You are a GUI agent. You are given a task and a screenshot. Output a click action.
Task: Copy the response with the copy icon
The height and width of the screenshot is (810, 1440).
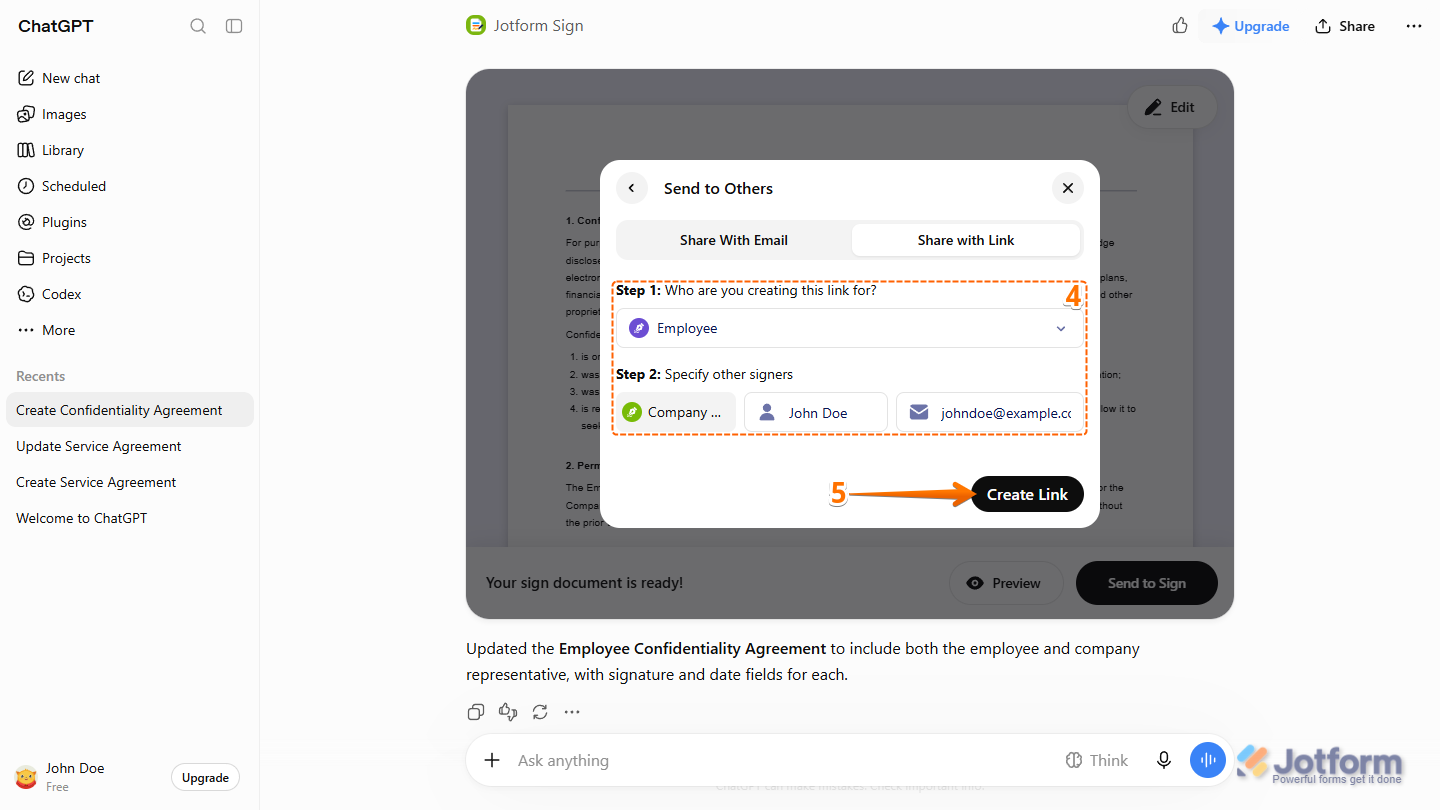[476, 712]
